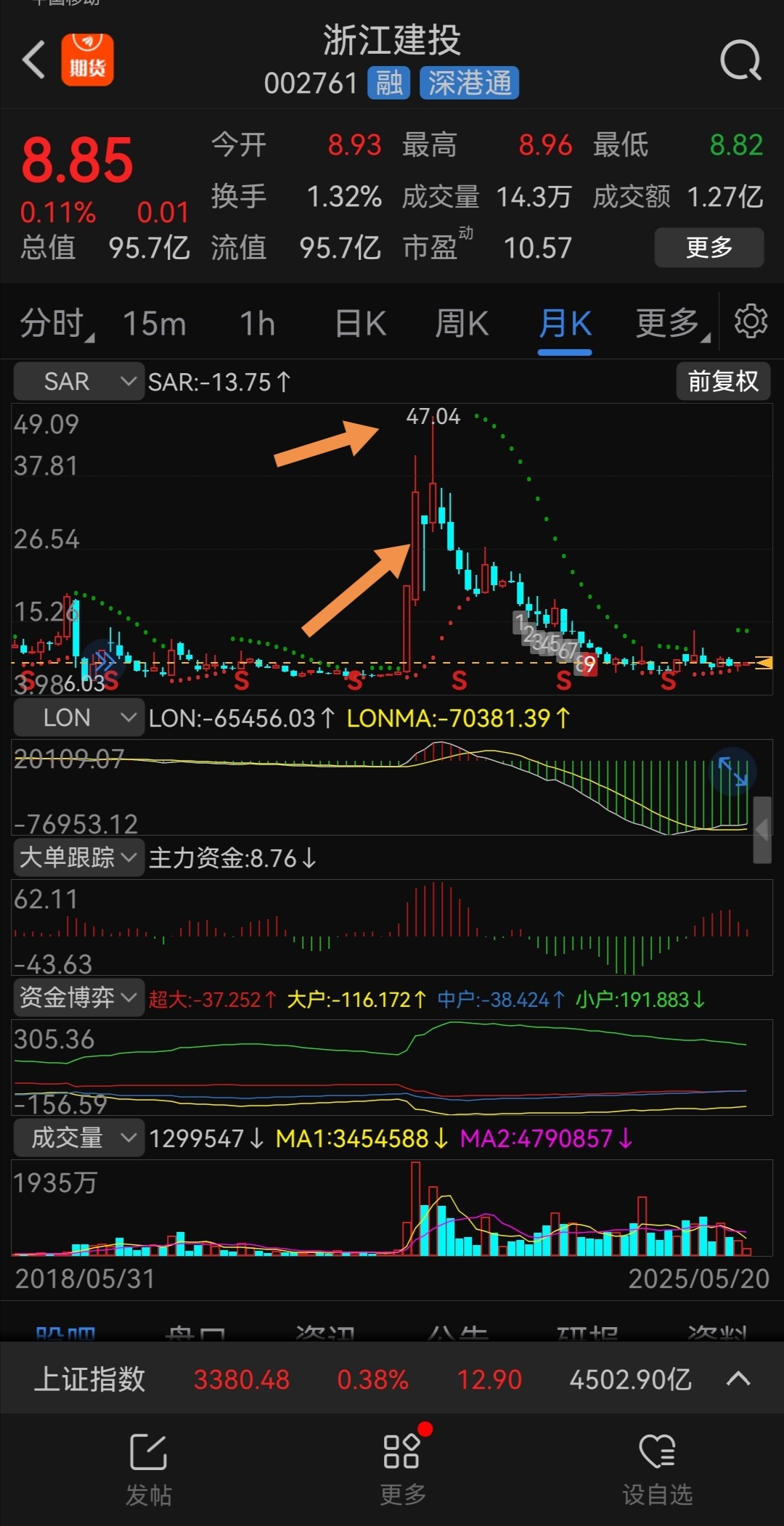Screen dimensions: 784x1526
Task: Tap the 设自选 add favorite heart icon
Action: [x=658, y=1452]
